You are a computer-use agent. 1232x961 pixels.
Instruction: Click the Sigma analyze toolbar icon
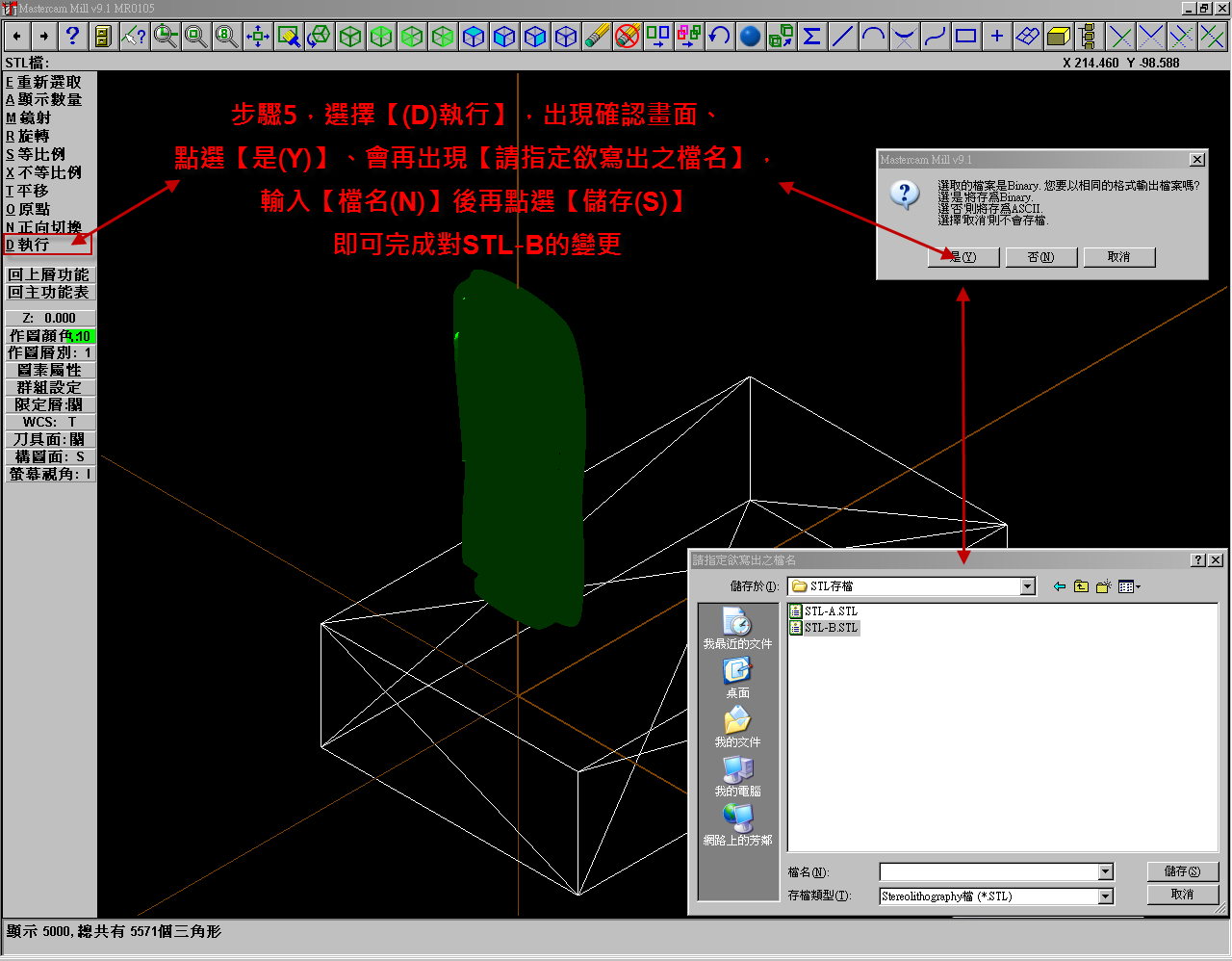tap(813, 36)
